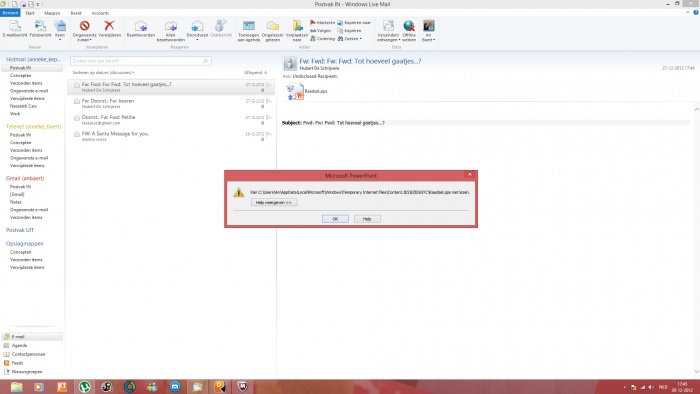700x394 pixels.
Task: Open the Raadsel.pps attachment icon
Action: (x=295, y=91)
